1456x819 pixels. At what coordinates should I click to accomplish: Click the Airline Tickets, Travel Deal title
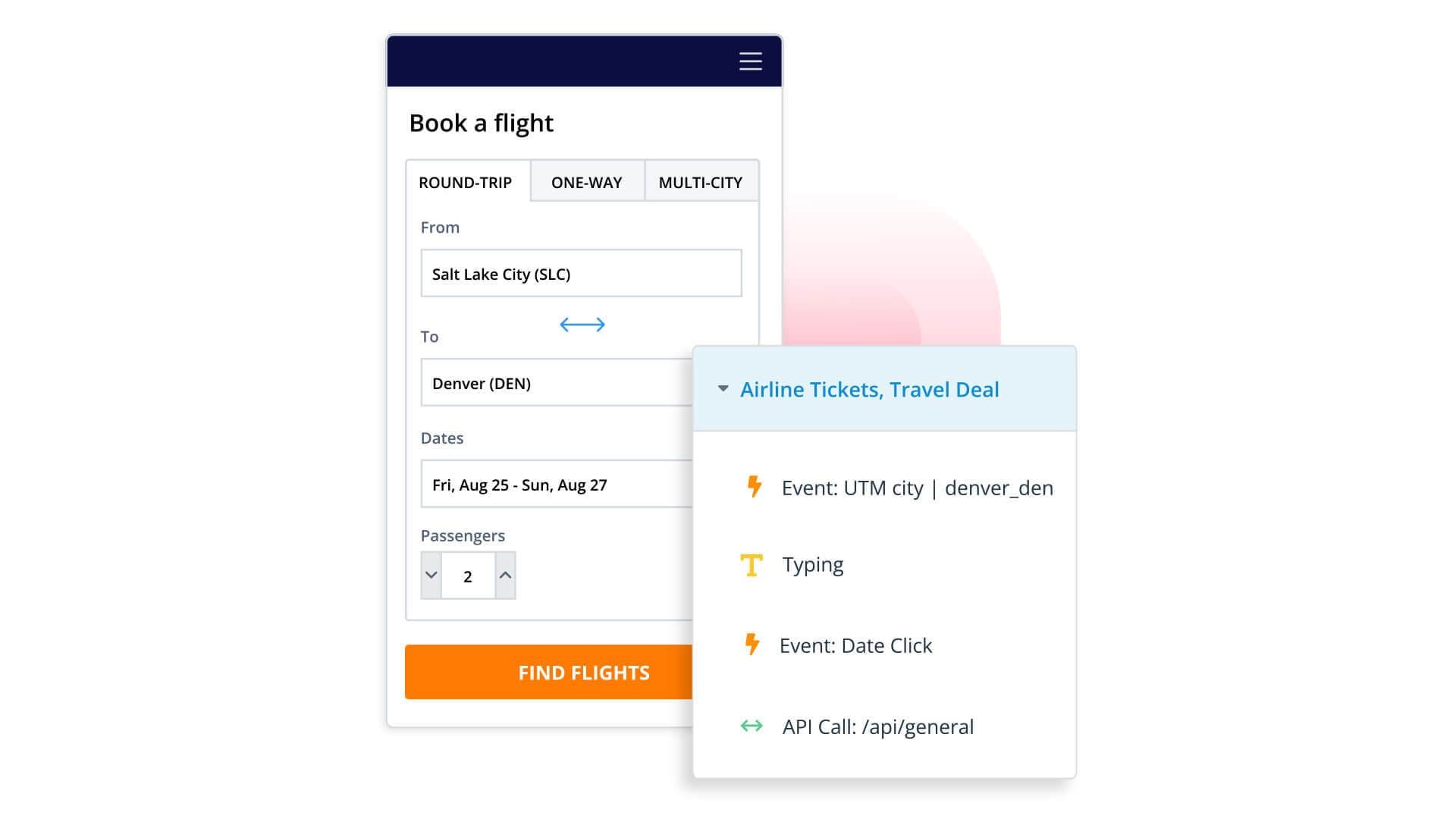[x=869, y=390]
